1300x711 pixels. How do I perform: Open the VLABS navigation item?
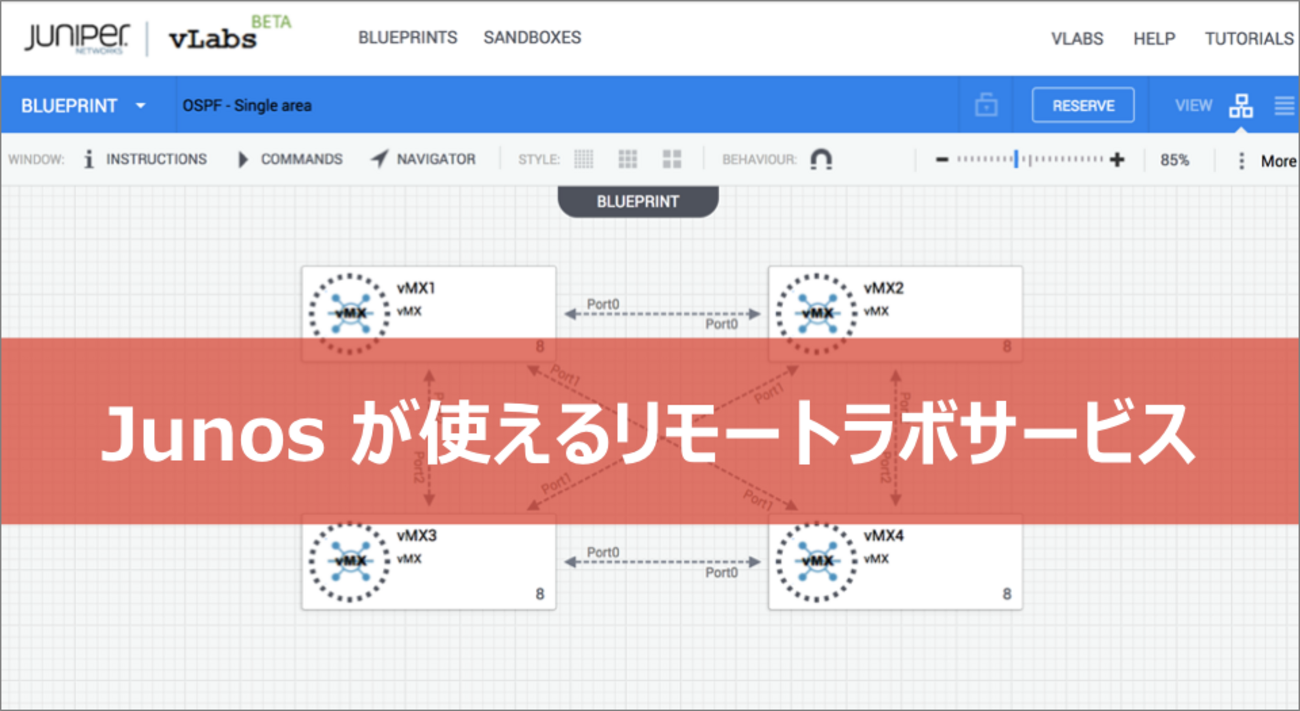tap(1077, 39)
